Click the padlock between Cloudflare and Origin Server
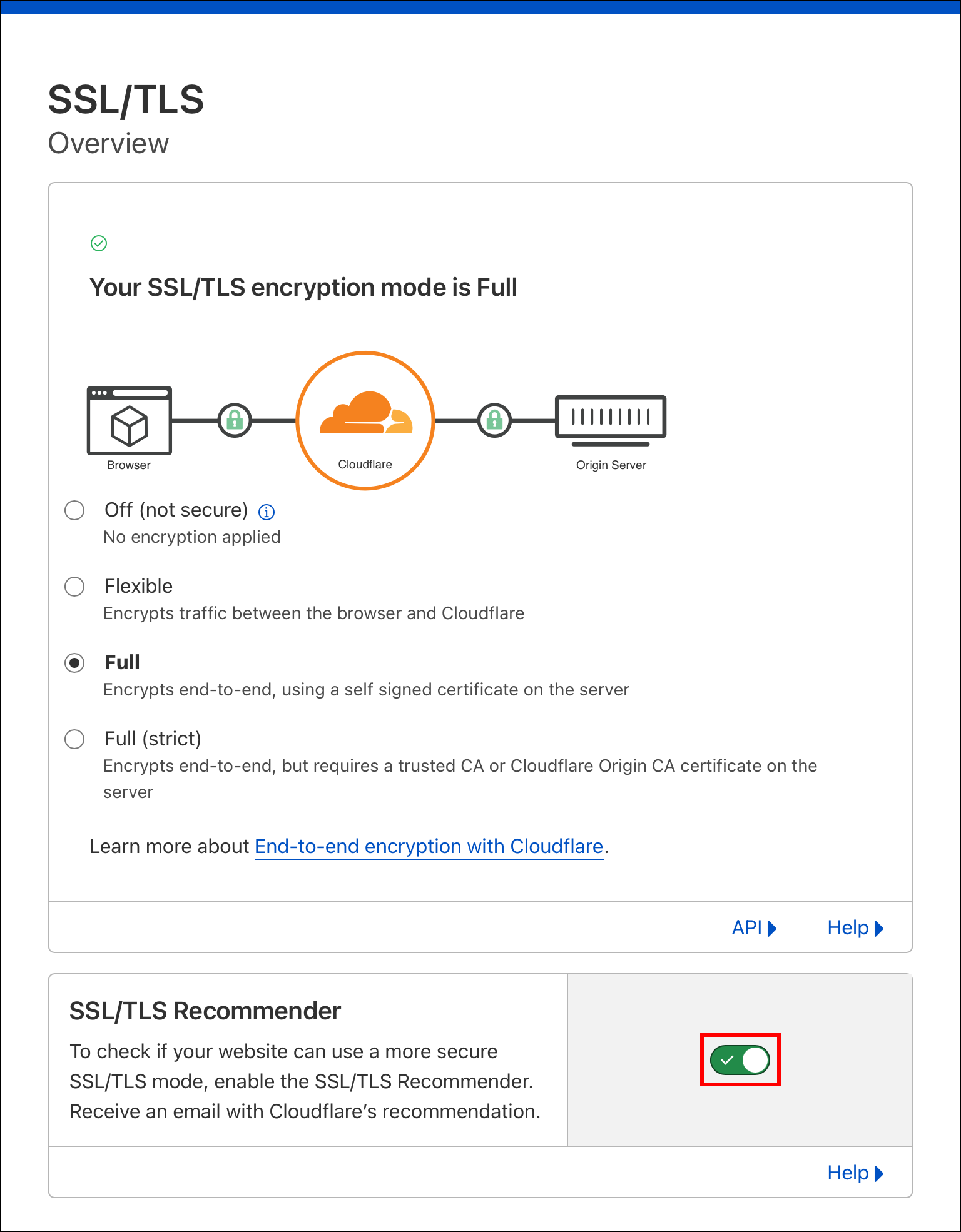 (x=494, y=420)
